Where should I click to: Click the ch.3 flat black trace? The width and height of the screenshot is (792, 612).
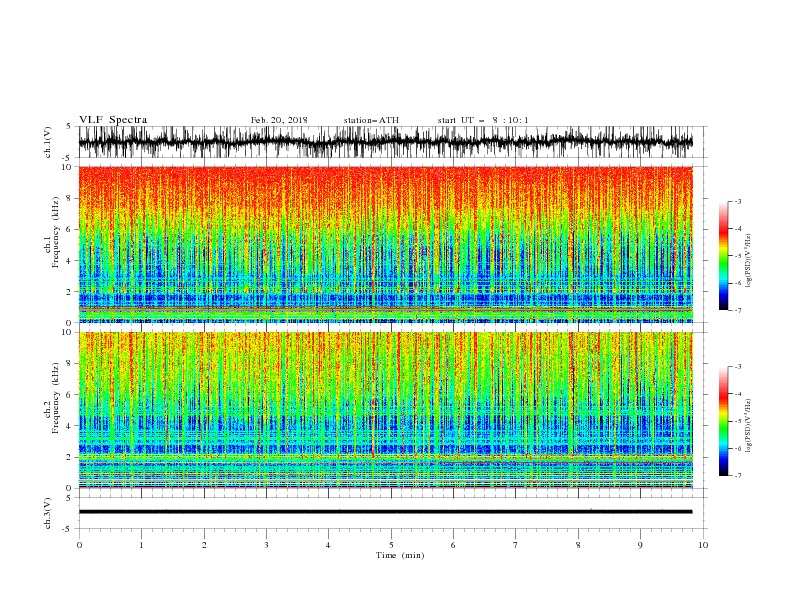(x=385, y=512)
